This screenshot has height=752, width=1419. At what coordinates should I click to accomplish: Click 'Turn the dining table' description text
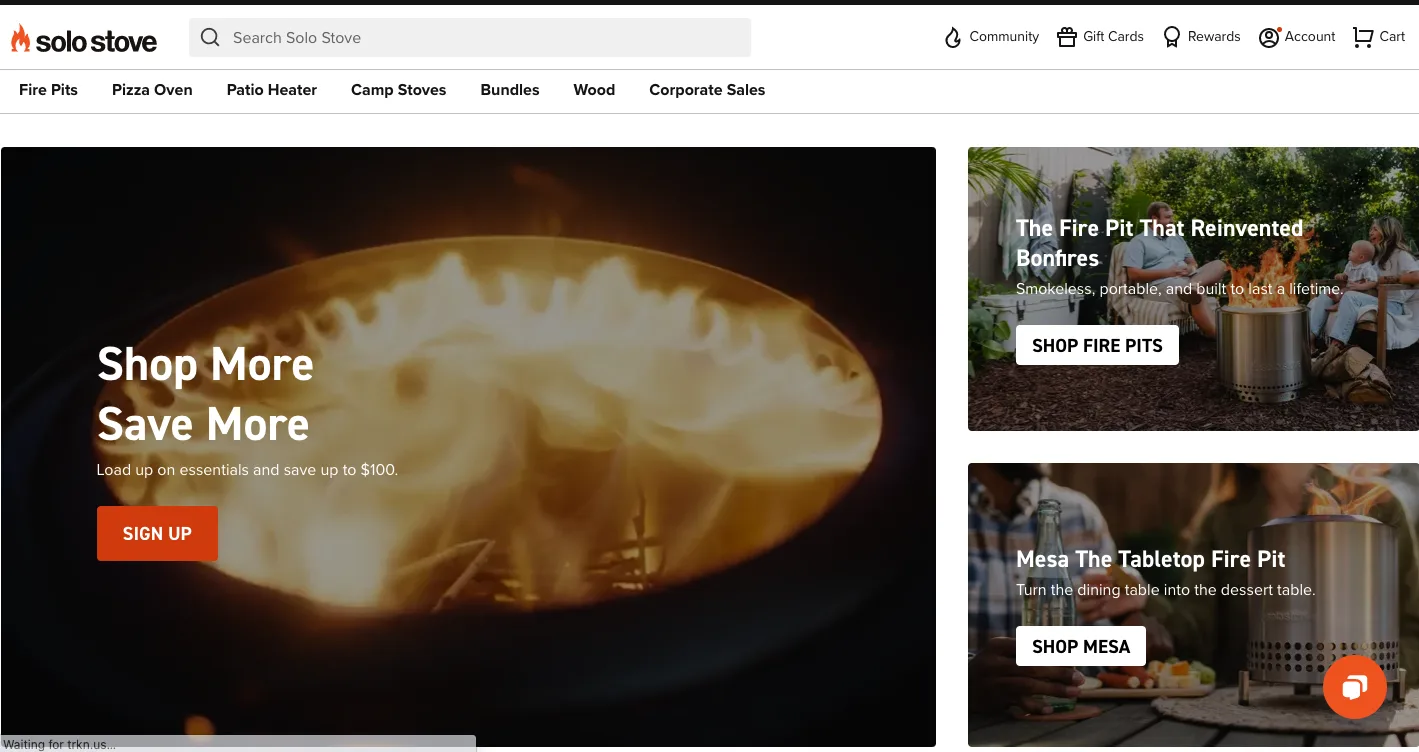(x=1165, y=590)
